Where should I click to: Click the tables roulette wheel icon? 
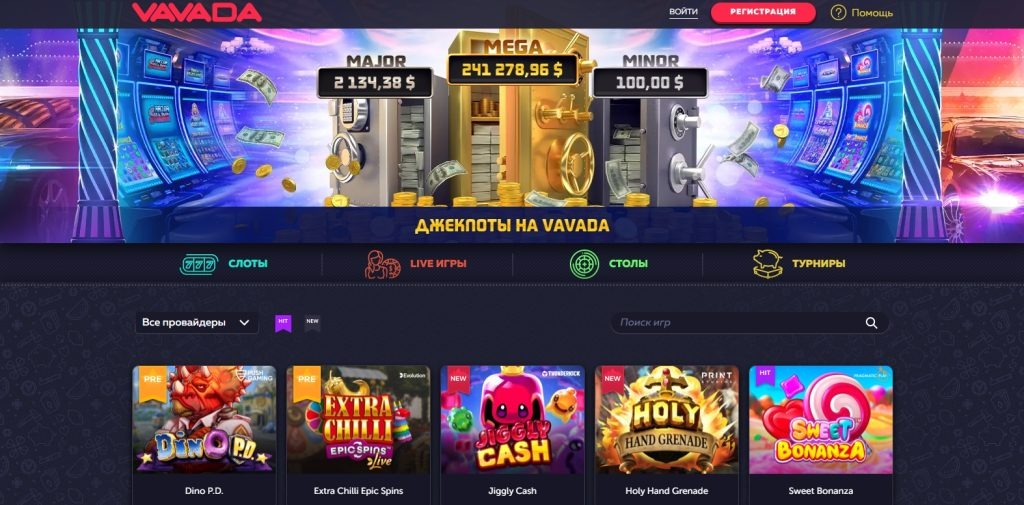[584, 264]
